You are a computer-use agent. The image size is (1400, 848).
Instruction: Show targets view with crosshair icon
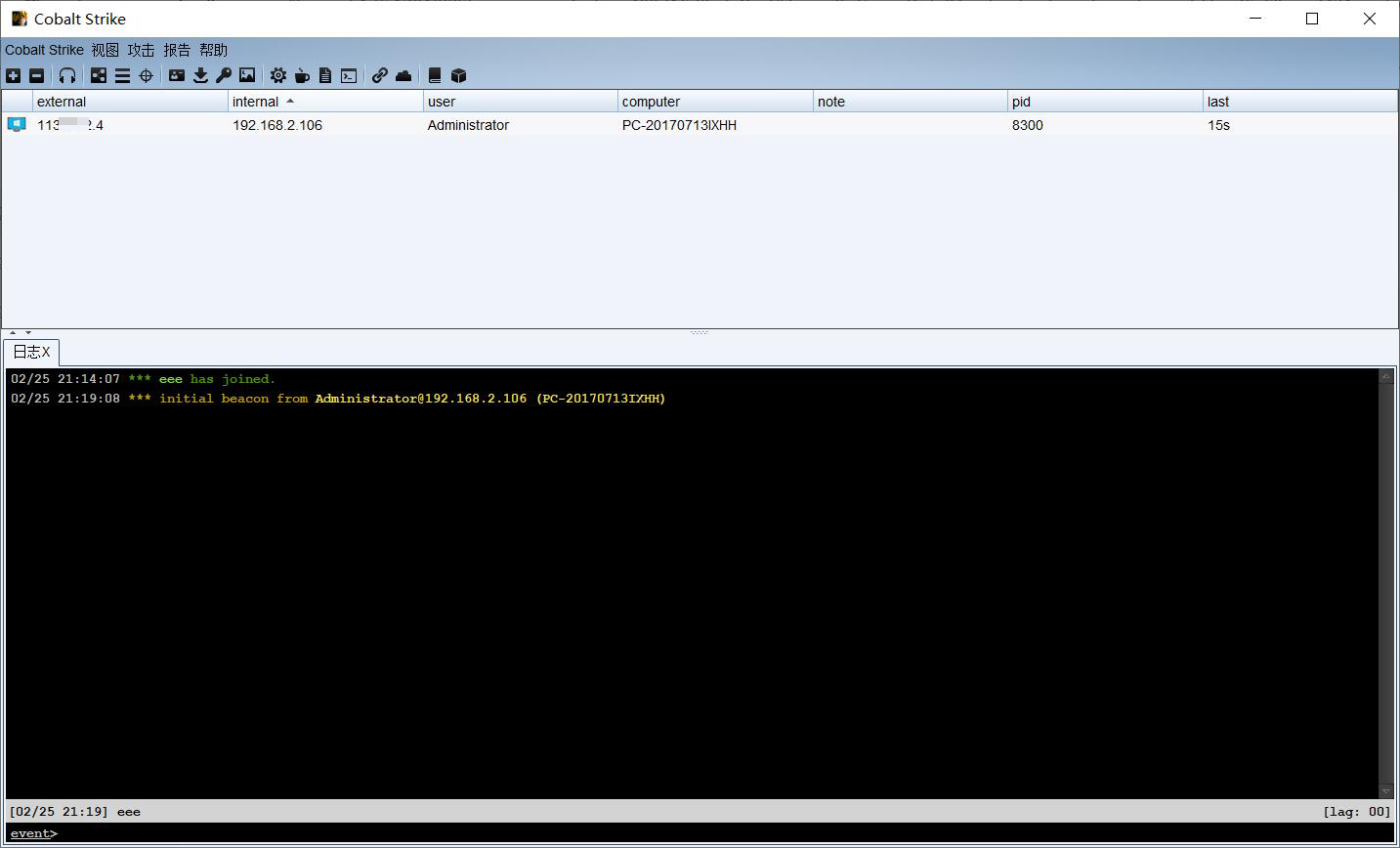146,75
